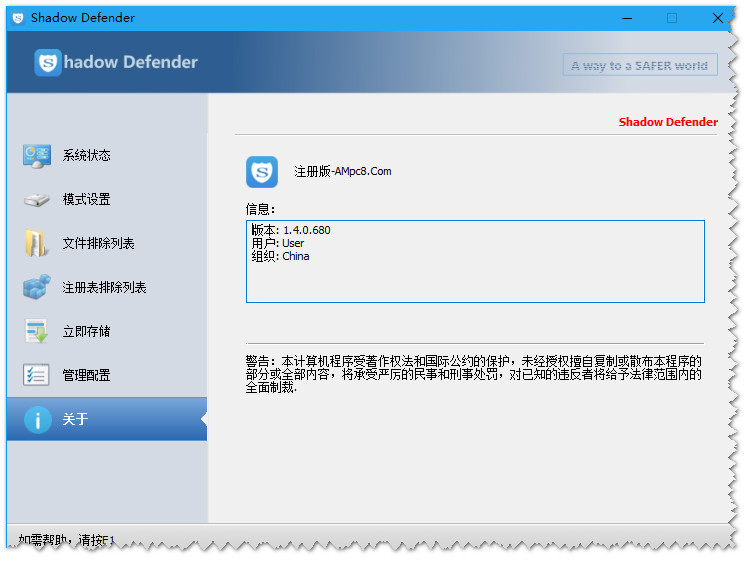The width and height of the screenshot is (750, 562).
Task: Click the shield icon beside 注册版 text
Action: (262, 172)
